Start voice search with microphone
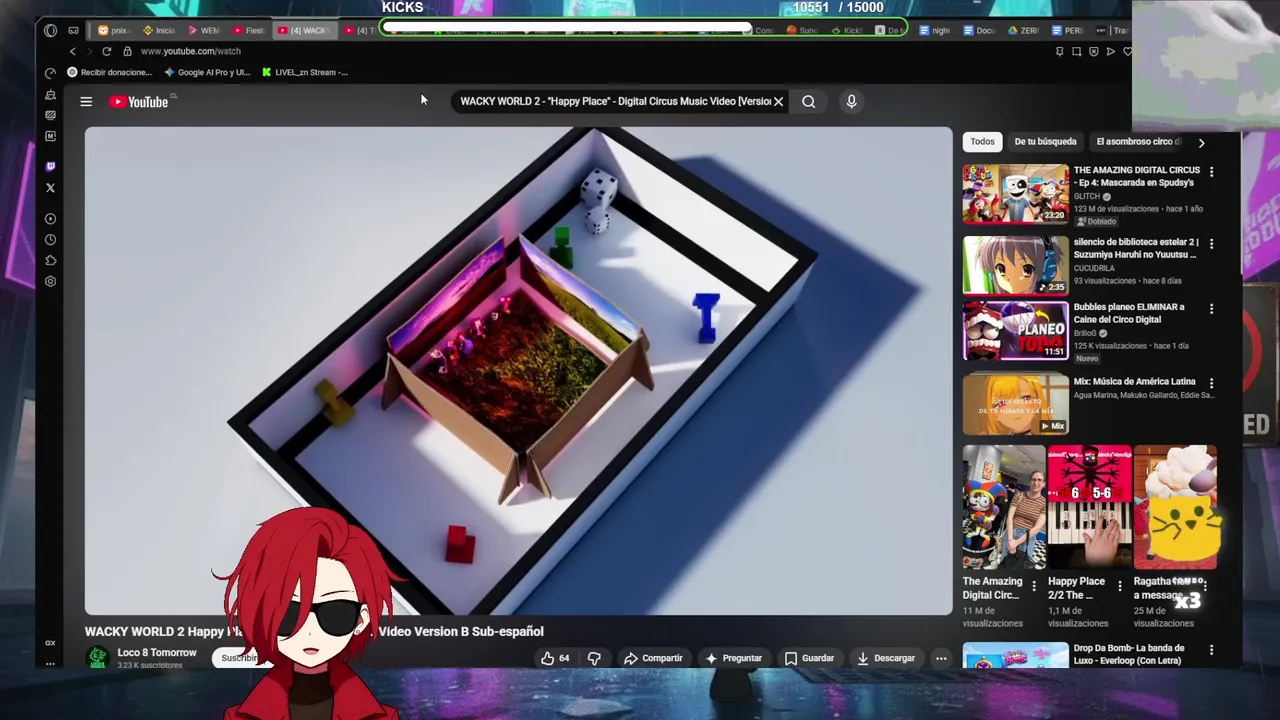Screen dimensions: 1280x720 click(851, 101)
